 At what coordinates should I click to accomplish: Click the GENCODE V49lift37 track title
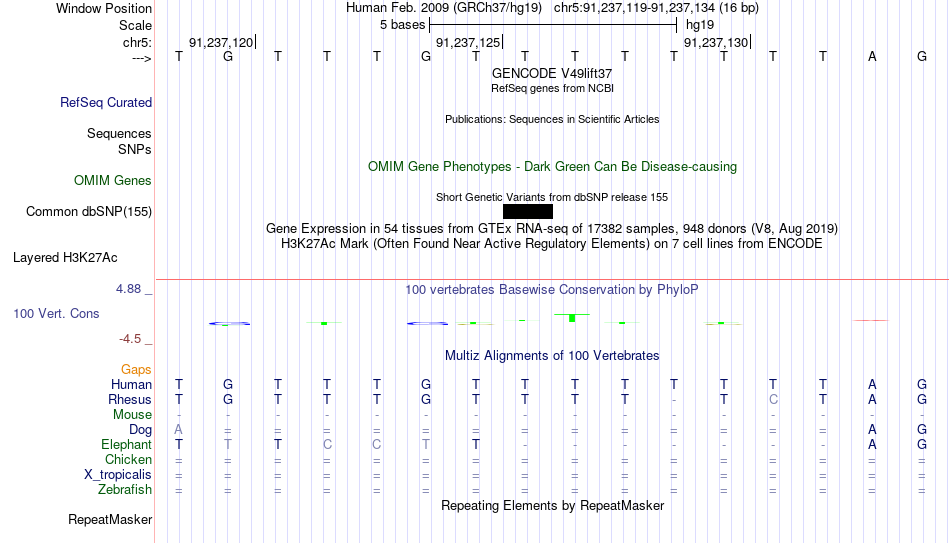tap(552, 73)
